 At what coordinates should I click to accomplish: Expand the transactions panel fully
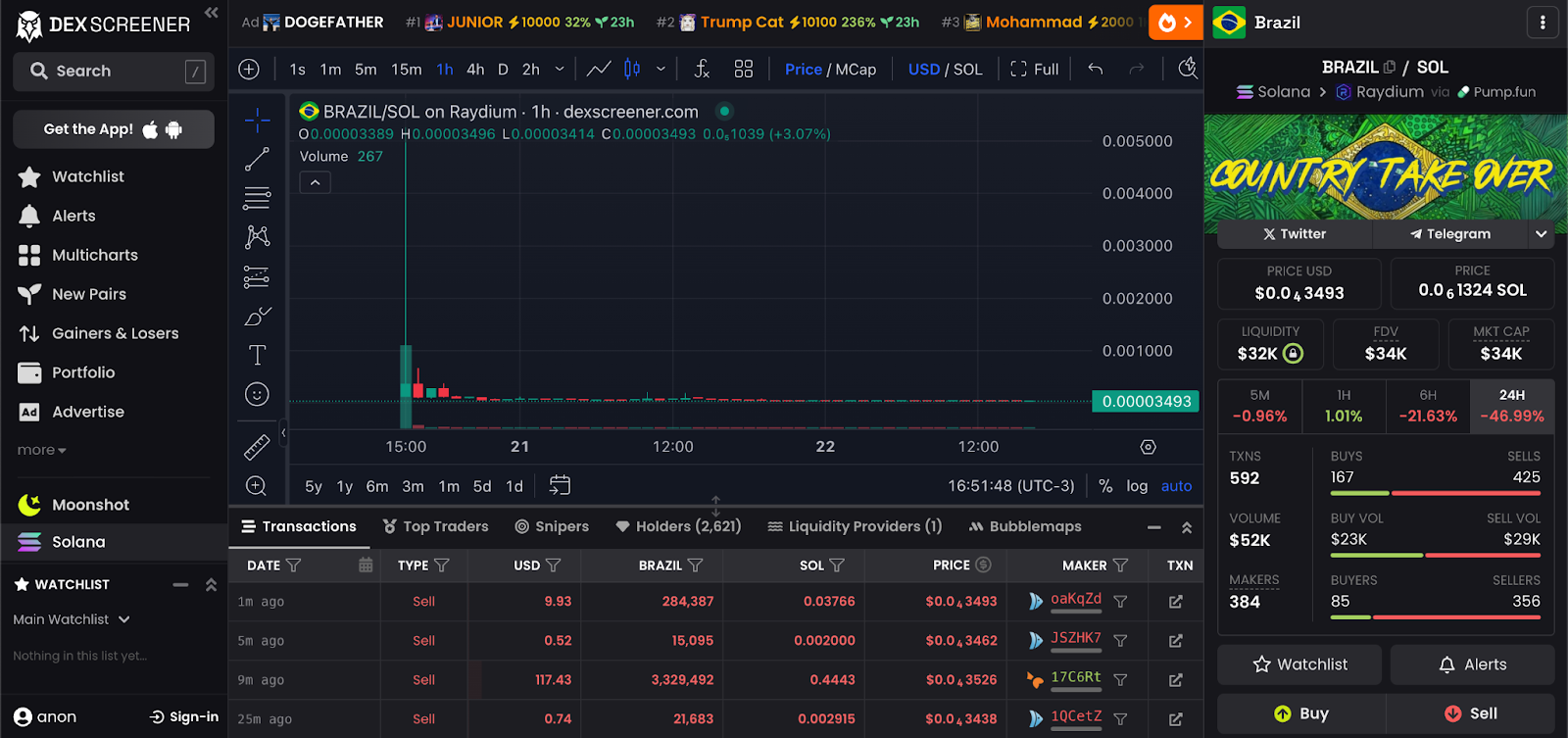click(1187, 527)
